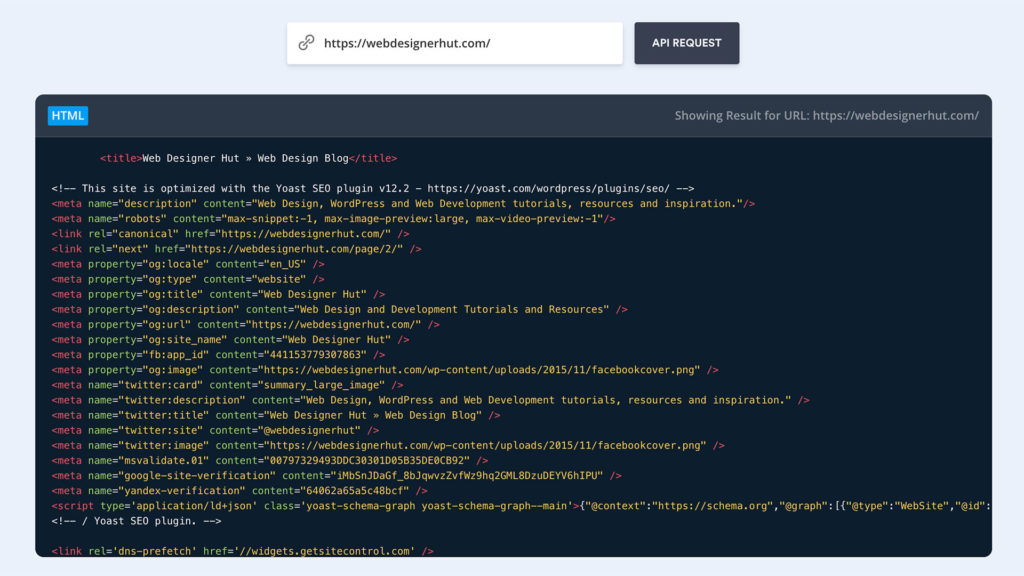Screen dimensions: 1024x576
Task: Select the blue HTML tab
Action: coord(67,115)
